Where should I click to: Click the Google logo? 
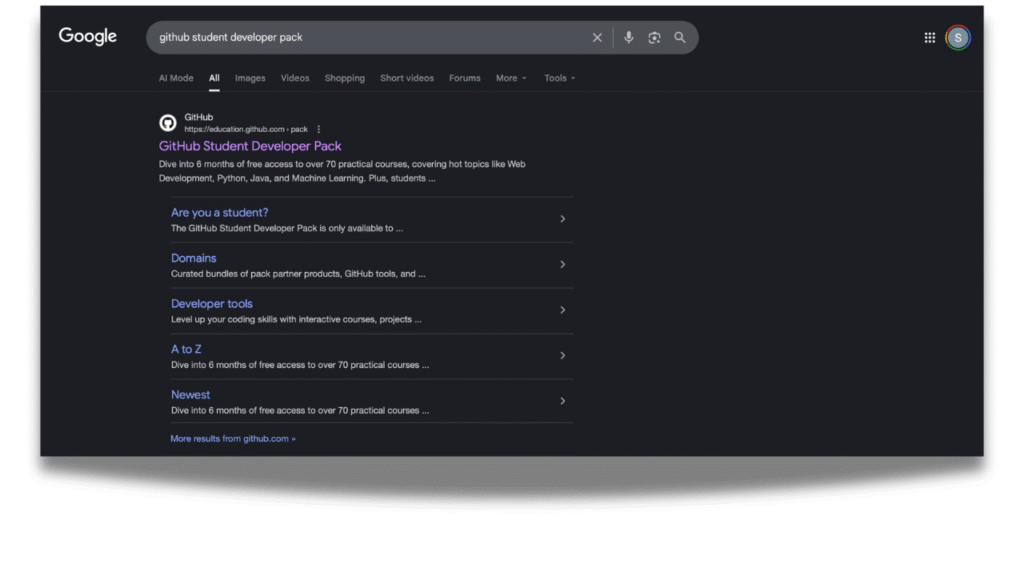(x=88, y=37)
